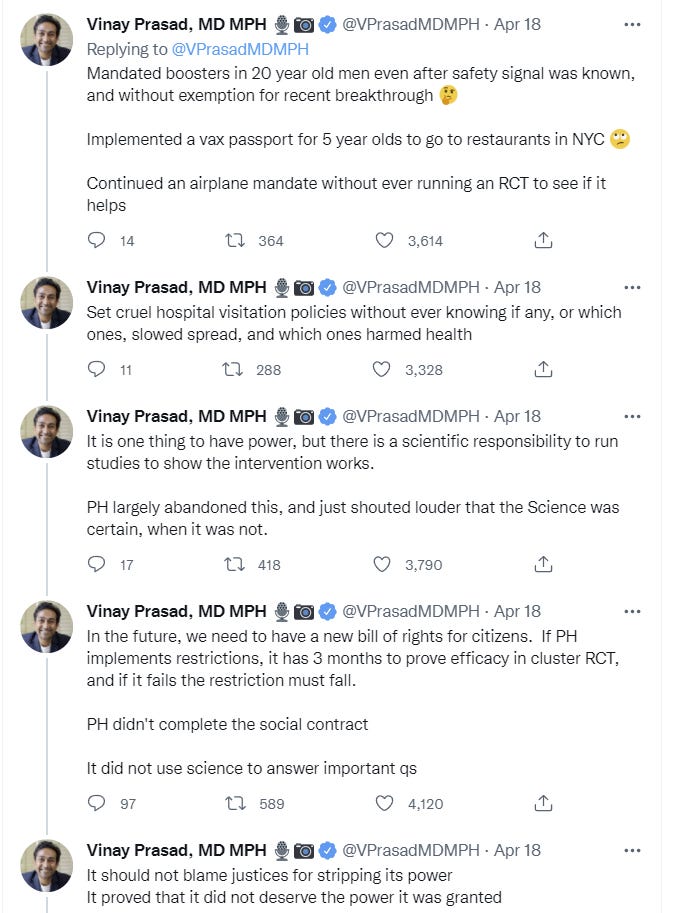Retweet the tweet with 418 retweets
This screenshot has width=674, height=913.
235,564
